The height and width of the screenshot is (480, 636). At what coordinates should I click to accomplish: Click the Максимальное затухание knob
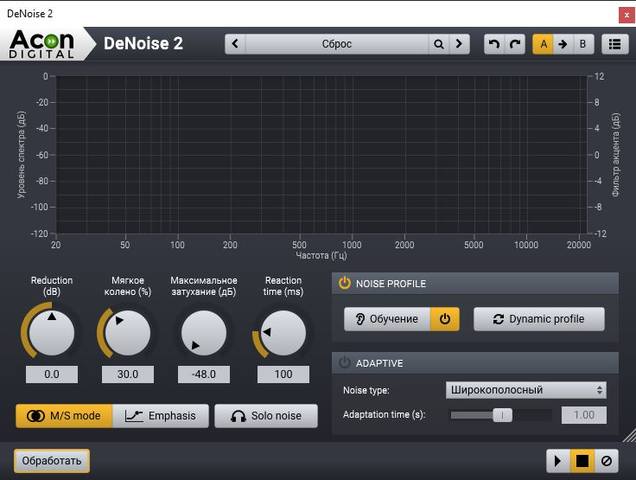pos(204,333)
